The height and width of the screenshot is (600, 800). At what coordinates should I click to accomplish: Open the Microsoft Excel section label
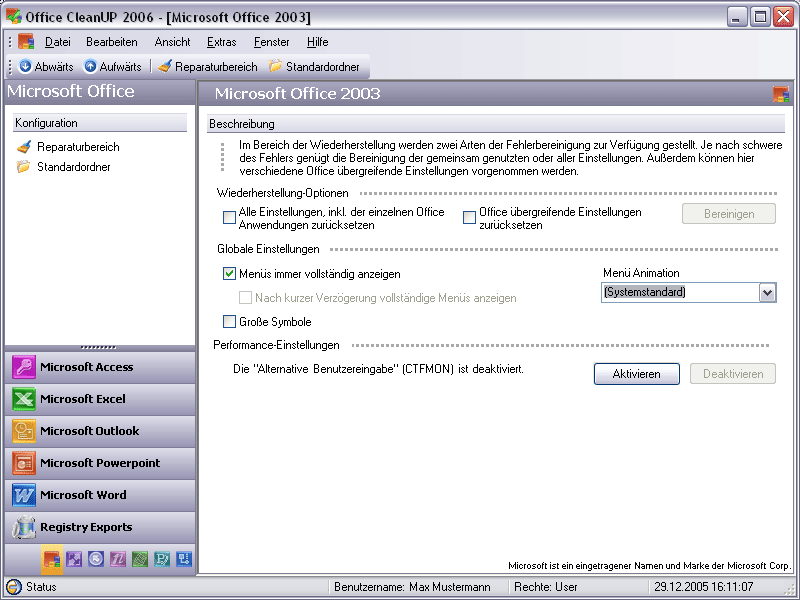tap(83, 399)
